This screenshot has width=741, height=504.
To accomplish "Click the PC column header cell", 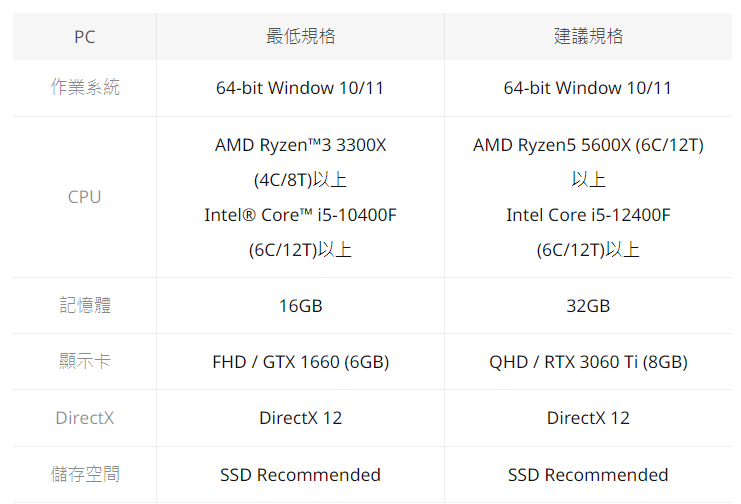I will pyautogui.click(x=85, y=37).
